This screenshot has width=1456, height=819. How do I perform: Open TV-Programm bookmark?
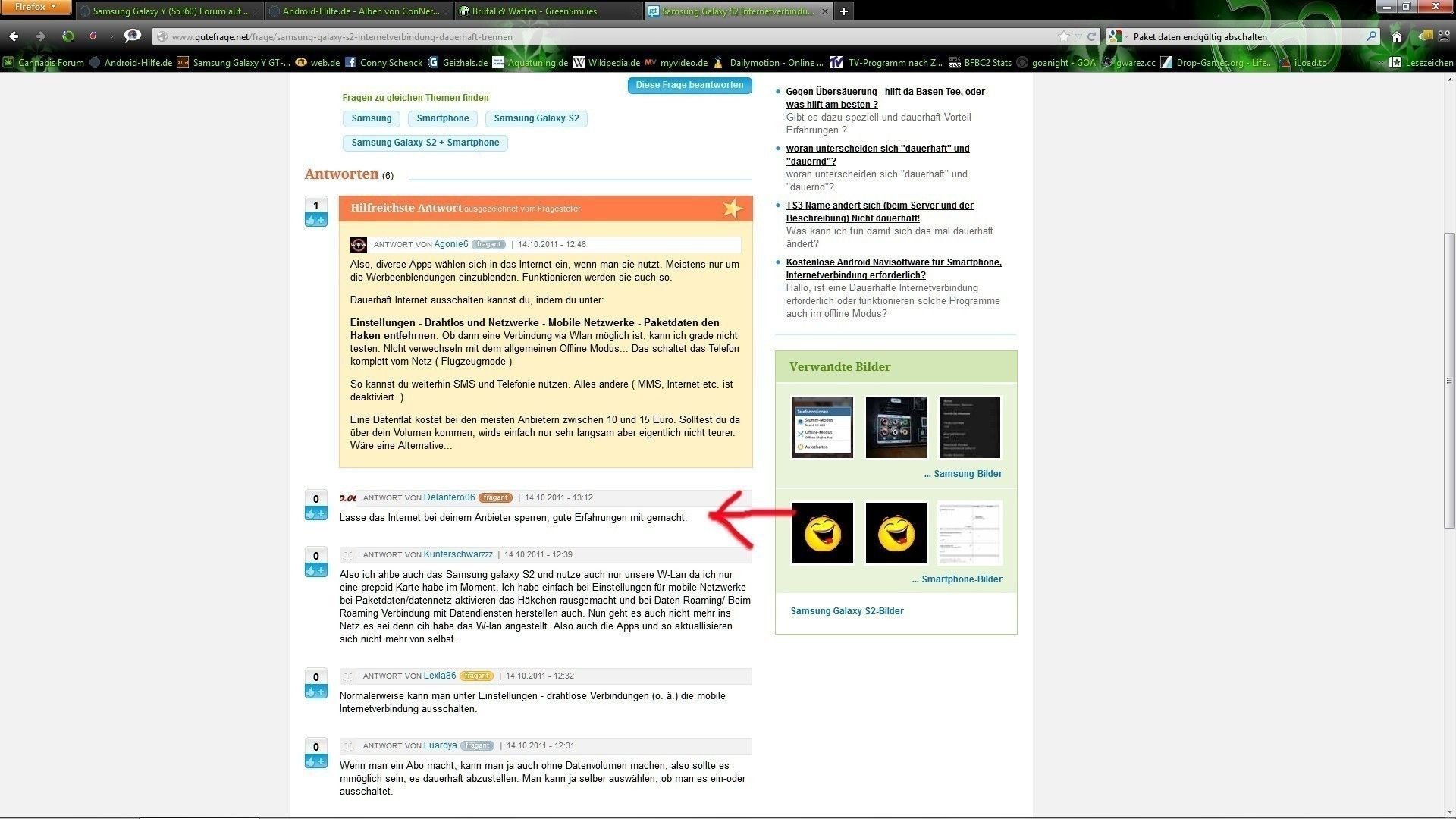[887, 63]
